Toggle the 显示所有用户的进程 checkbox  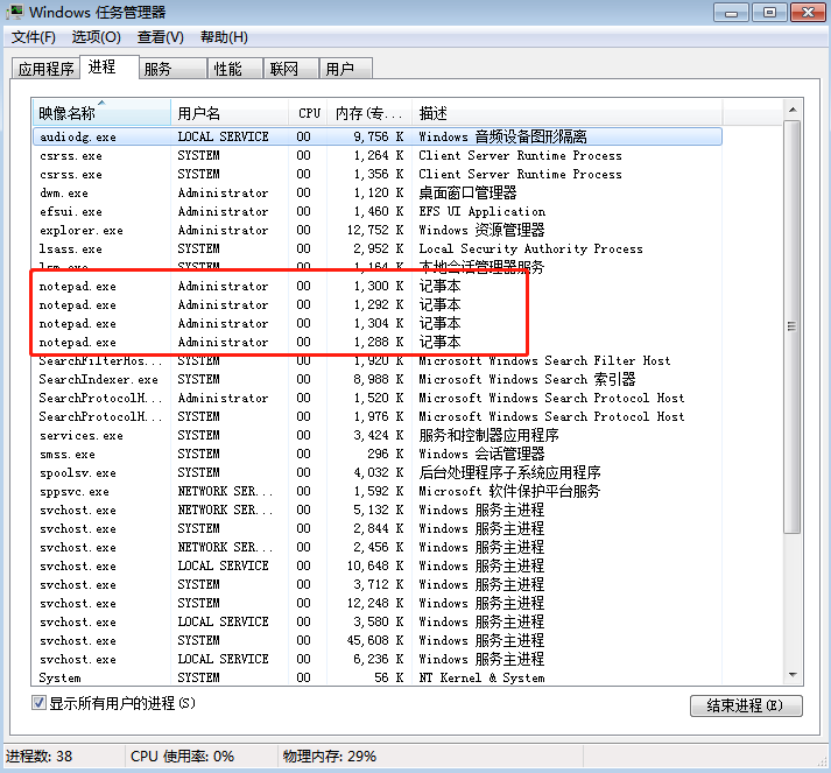pos(38,703)
